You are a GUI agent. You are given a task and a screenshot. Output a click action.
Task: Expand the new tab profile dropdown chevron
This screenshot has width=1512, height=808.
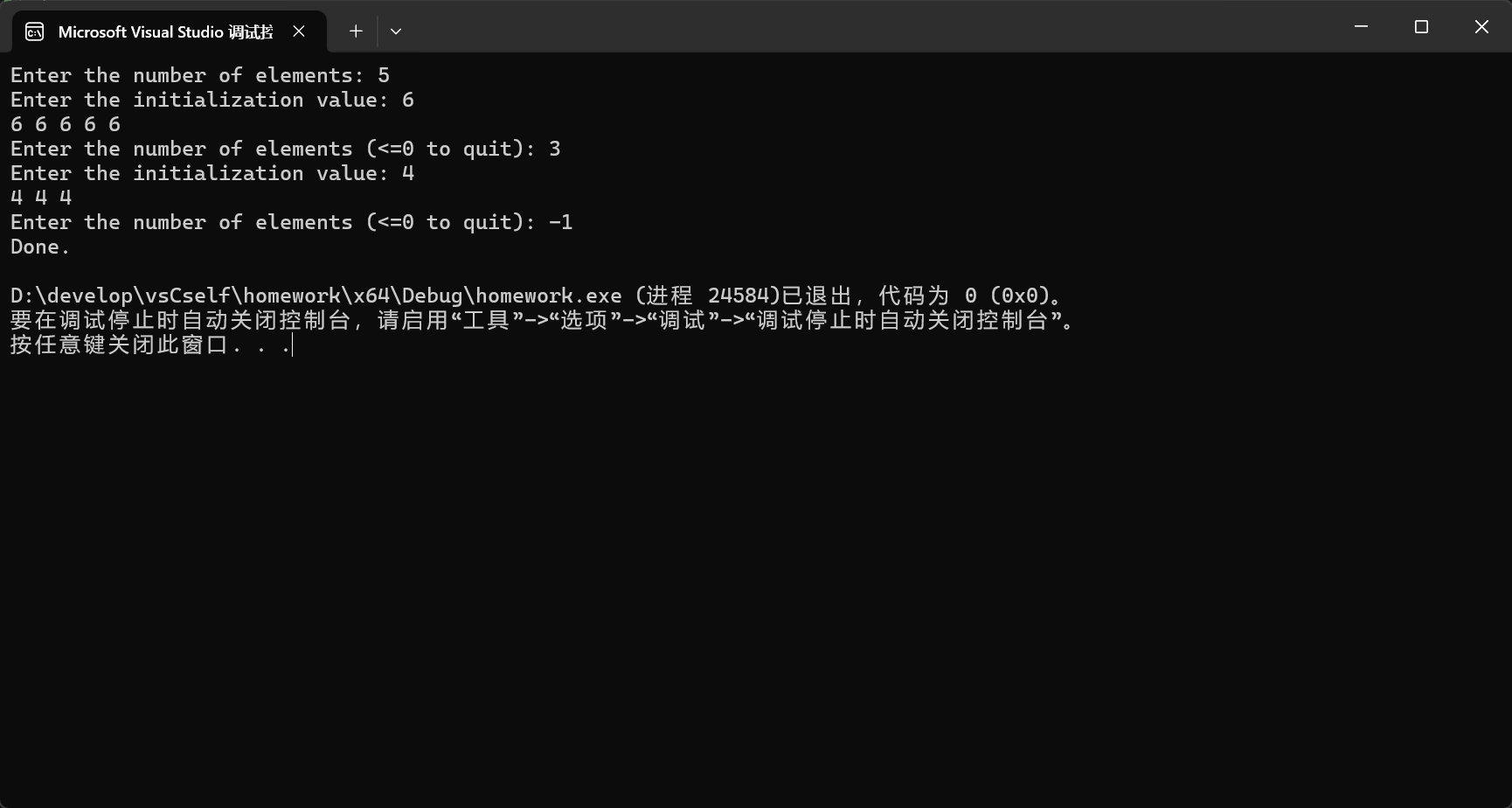(396, 31)
